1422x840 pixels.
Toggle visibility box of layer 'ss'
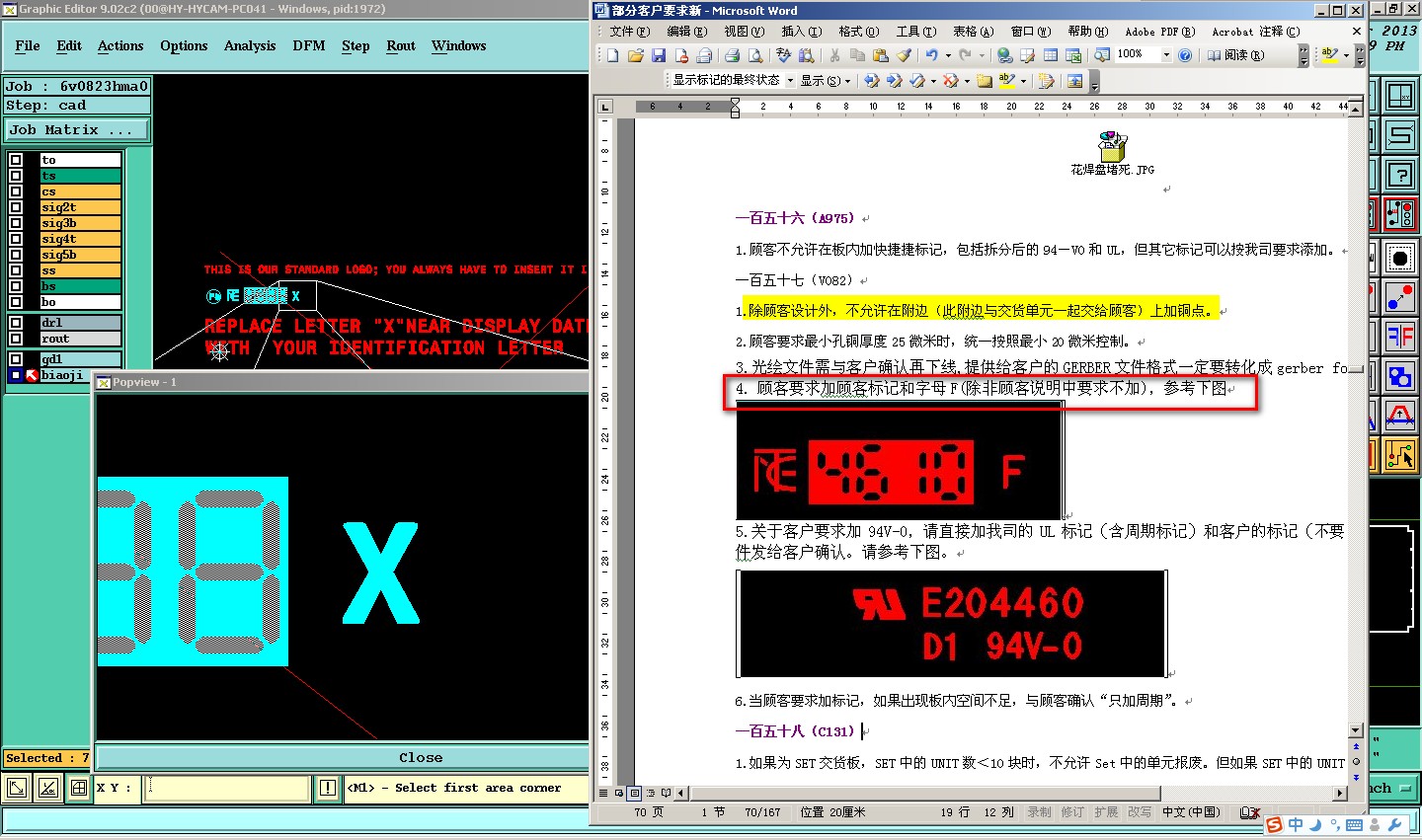coord(16,270)
